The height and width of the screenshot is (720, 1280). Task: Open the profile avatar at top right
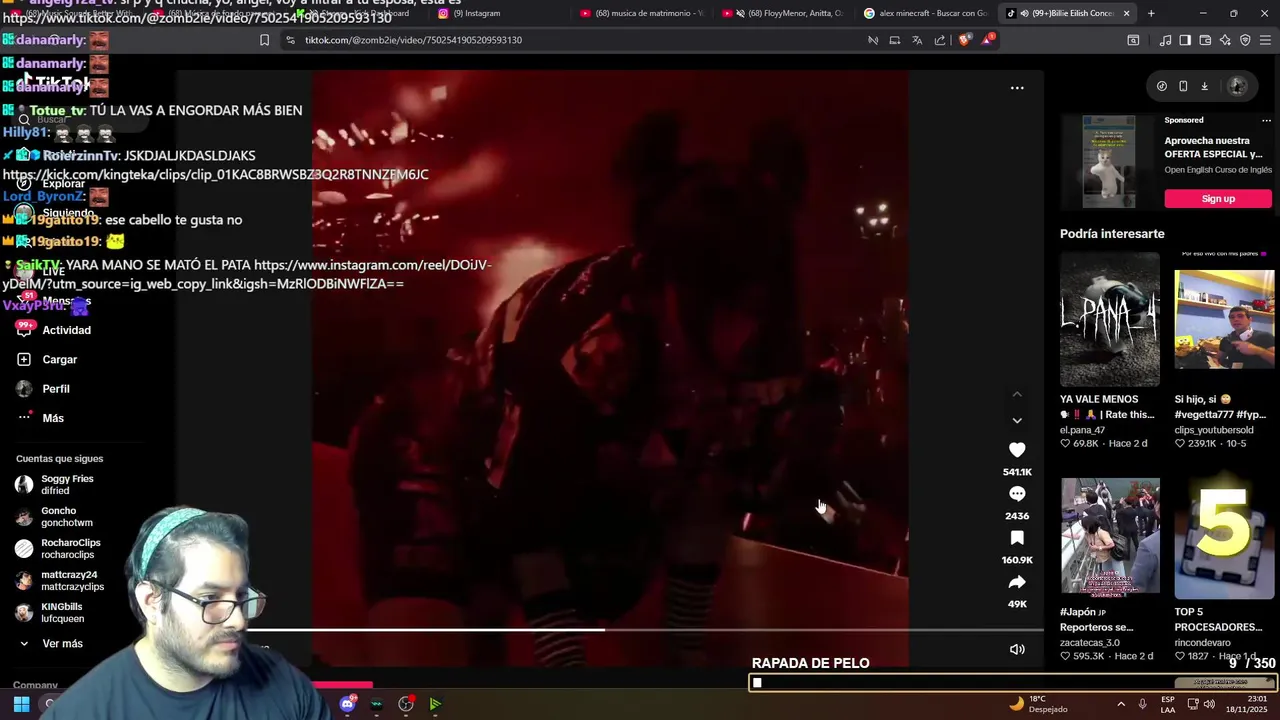click(x=1237, y=86)
